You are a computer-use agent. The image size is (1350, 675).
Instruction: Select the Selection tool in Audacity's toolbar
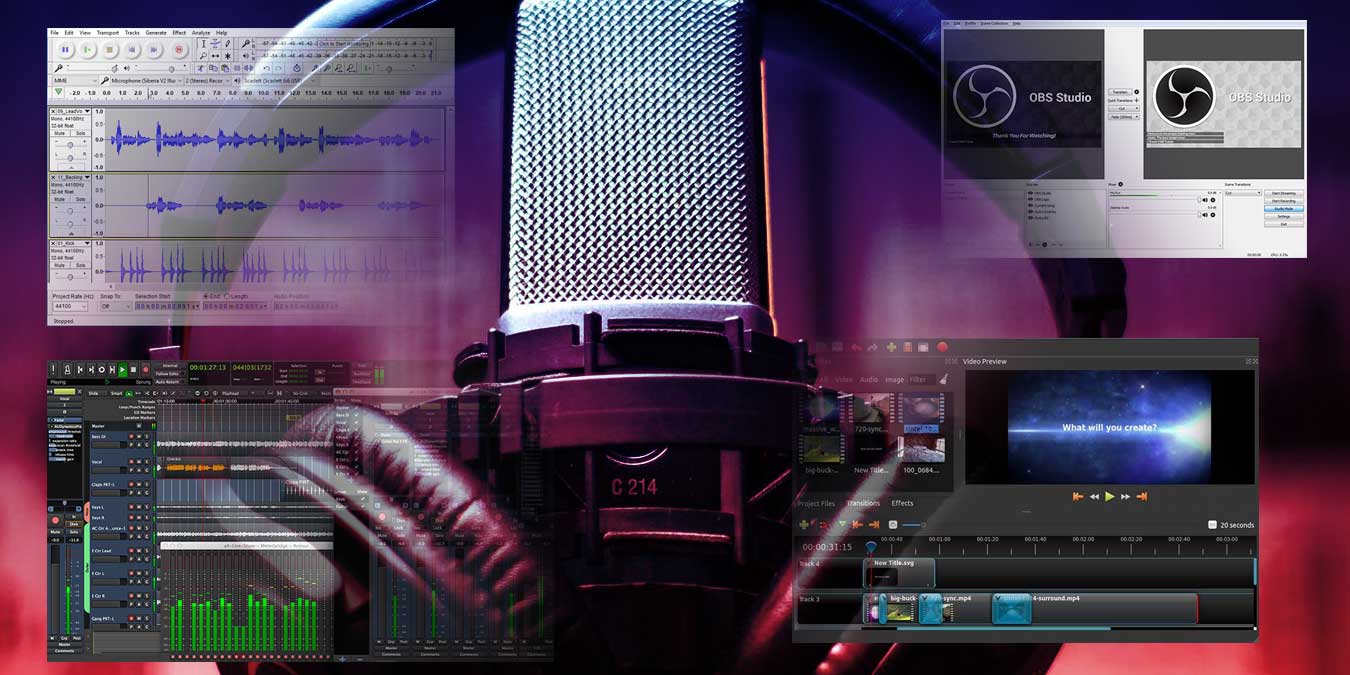point(204,42)
